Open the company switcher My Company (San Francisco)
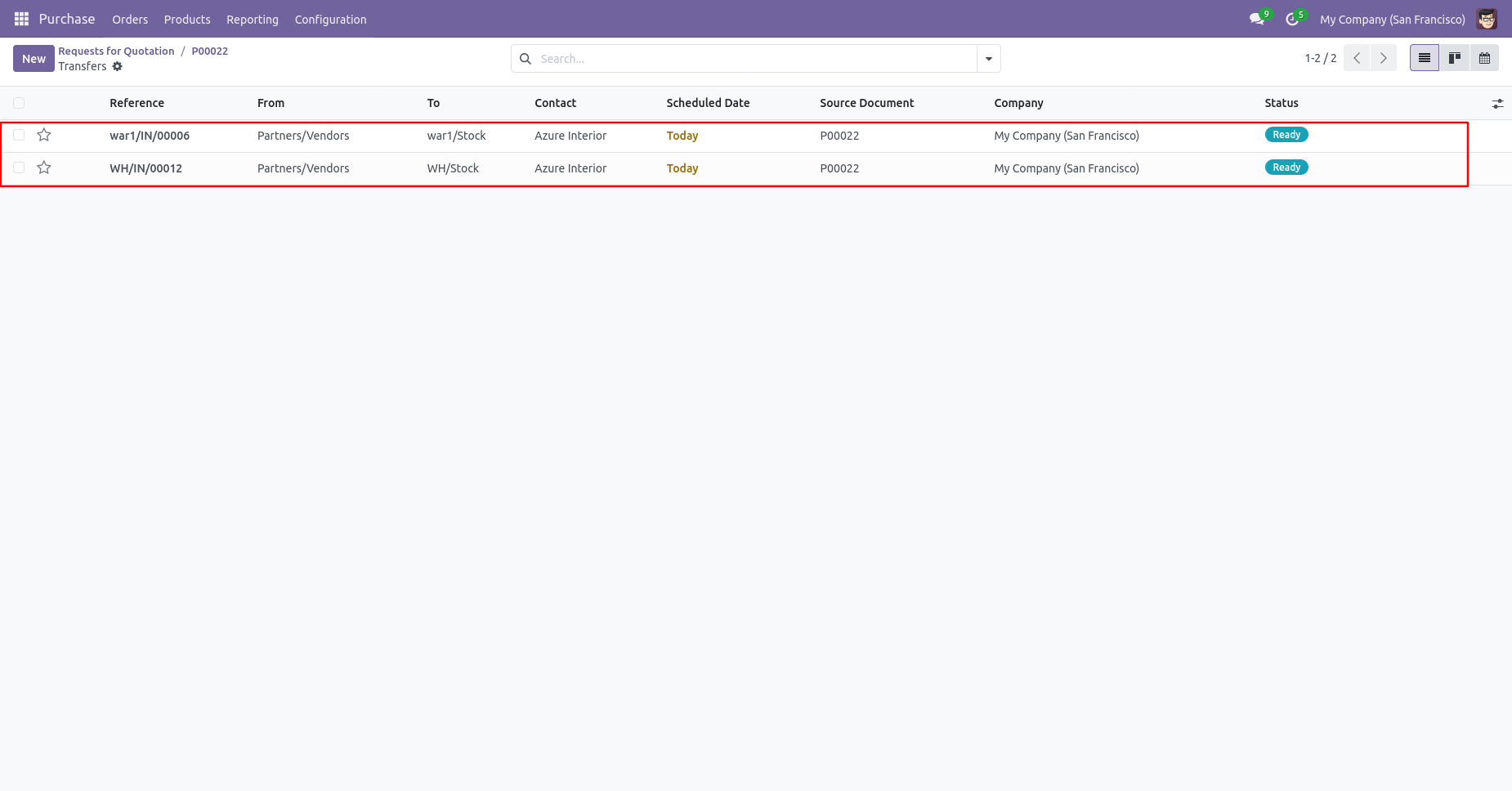The image size is (1512, 791). click(x=1393, y=20)
